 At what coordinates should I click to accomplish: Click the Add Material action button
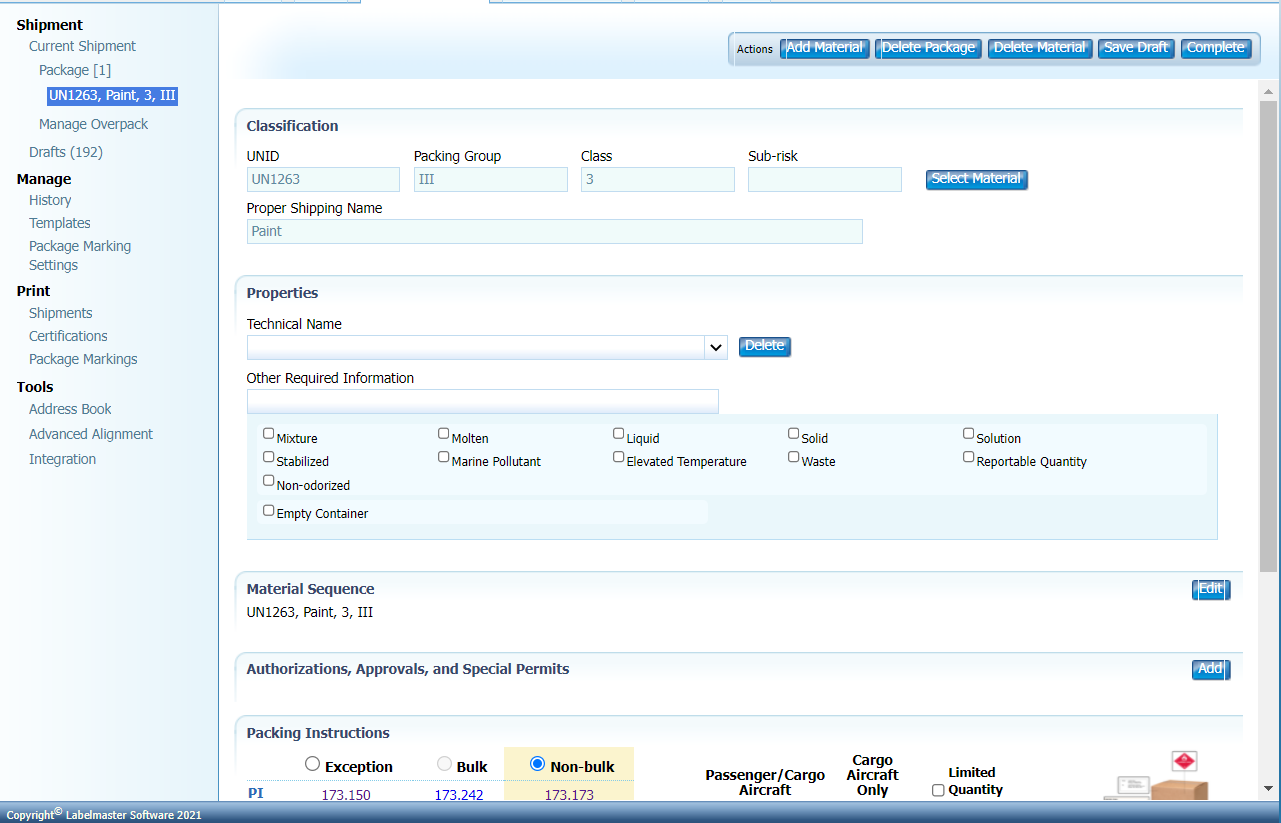[x=824, y=47]
